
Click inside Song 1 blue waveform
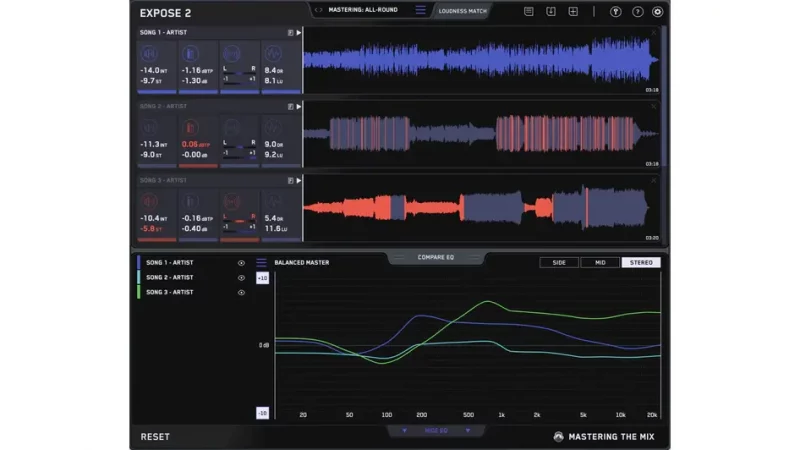point(480,60)
